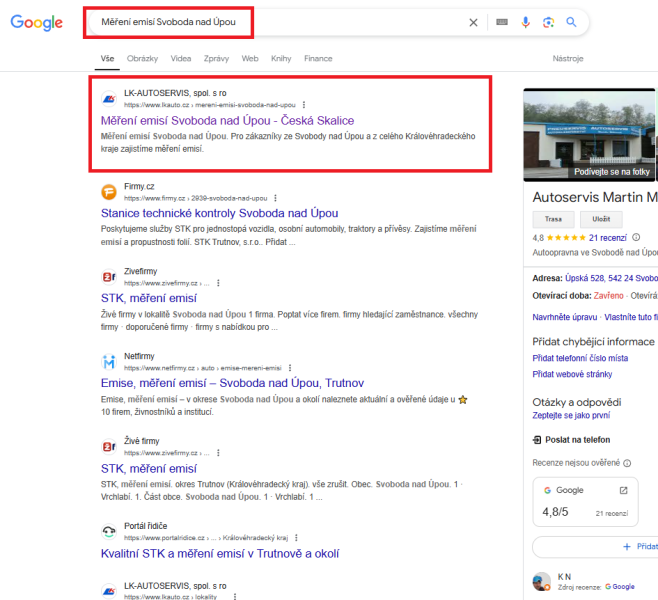Screen dimensions: 658x600
Task: Click the K N reviewer avatar
Action: pos(541,582)
